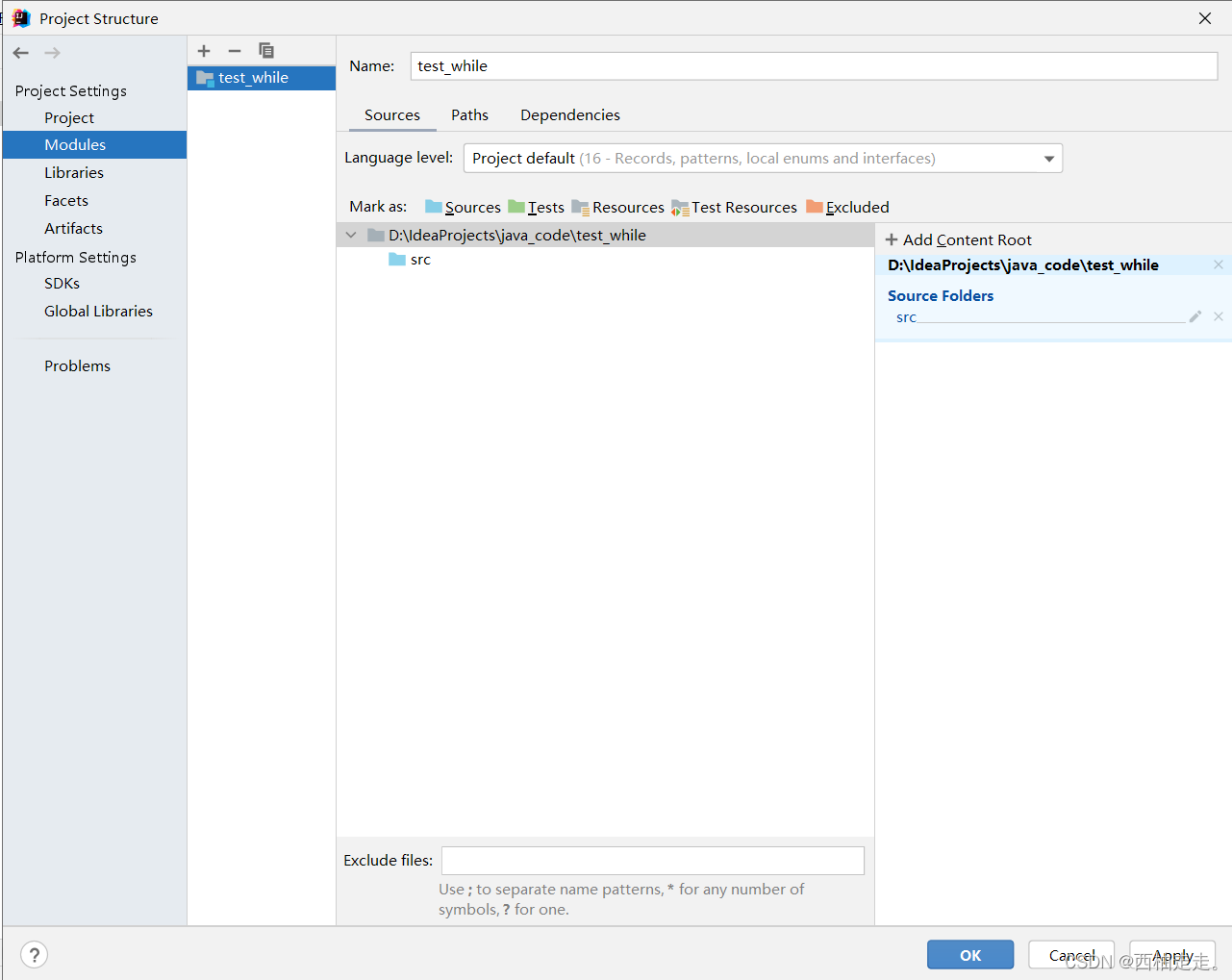Image resolution: width=1232 pixels, height=980 pixels.
Task: Open the Language level dropdown
Action: click(763, 159)
